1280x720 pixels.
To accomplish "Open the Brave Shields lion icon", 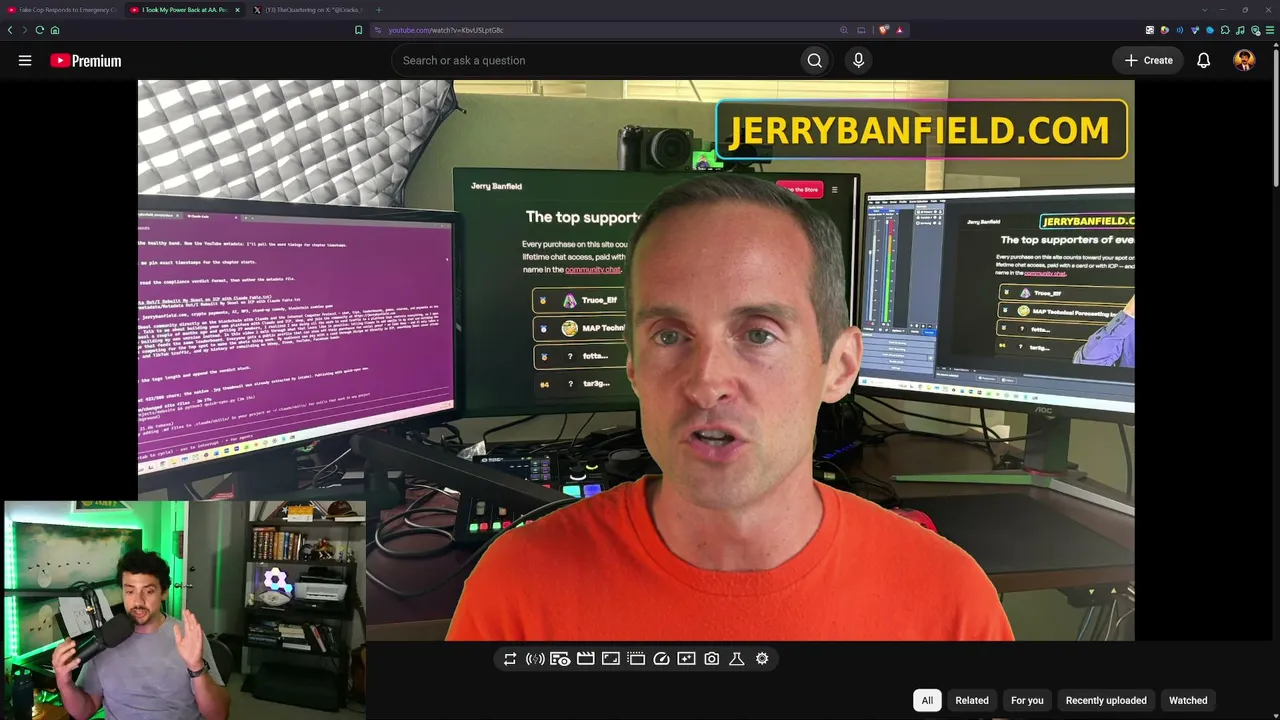I will pos(884,30).
